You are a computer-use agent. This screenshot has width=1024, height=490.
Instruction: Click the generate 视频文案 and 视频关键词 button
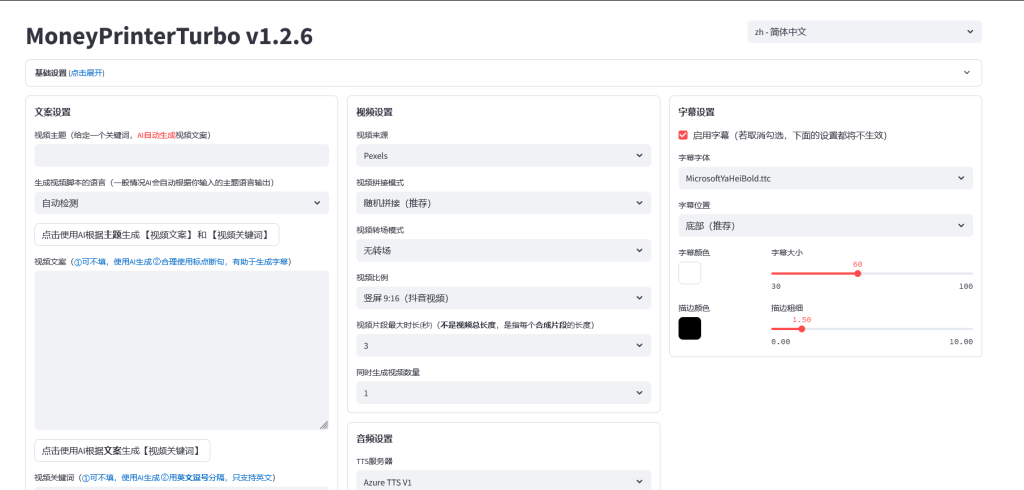[x=157, y=234]
